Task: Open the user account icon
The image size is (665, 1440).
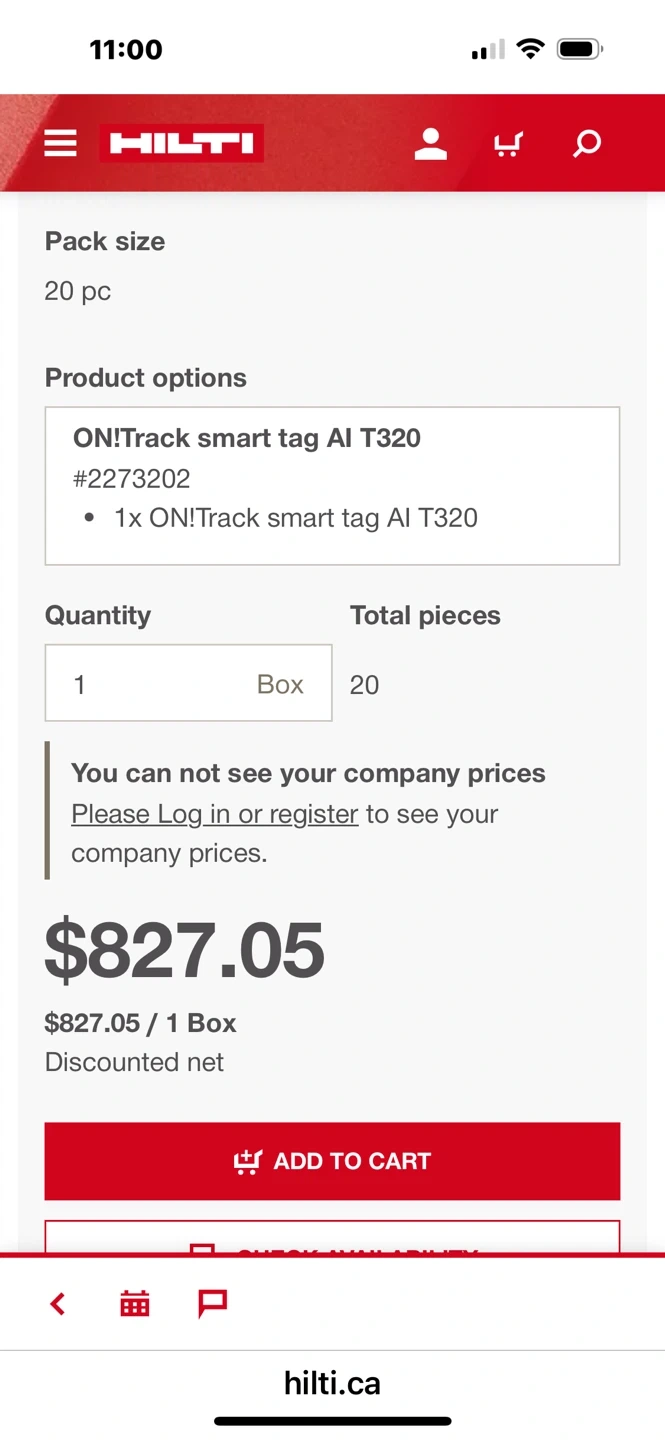Action: click(431, 143)
